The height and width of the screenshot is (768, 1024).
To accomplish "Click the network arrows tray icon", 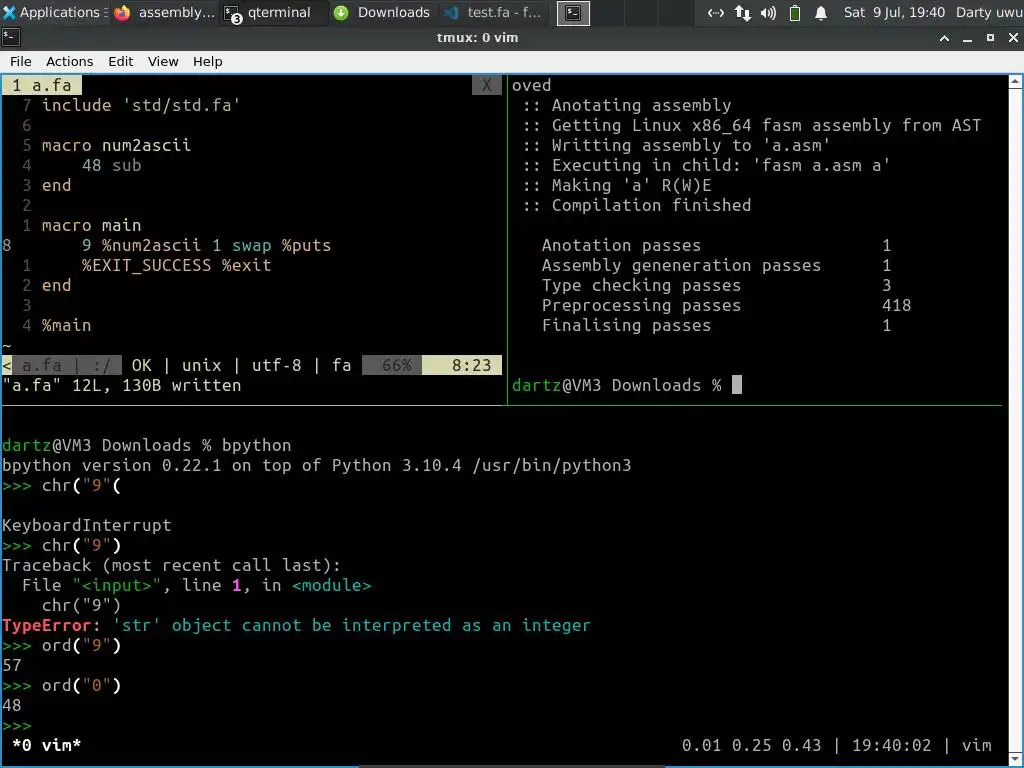I will click(x=716, y=12).
